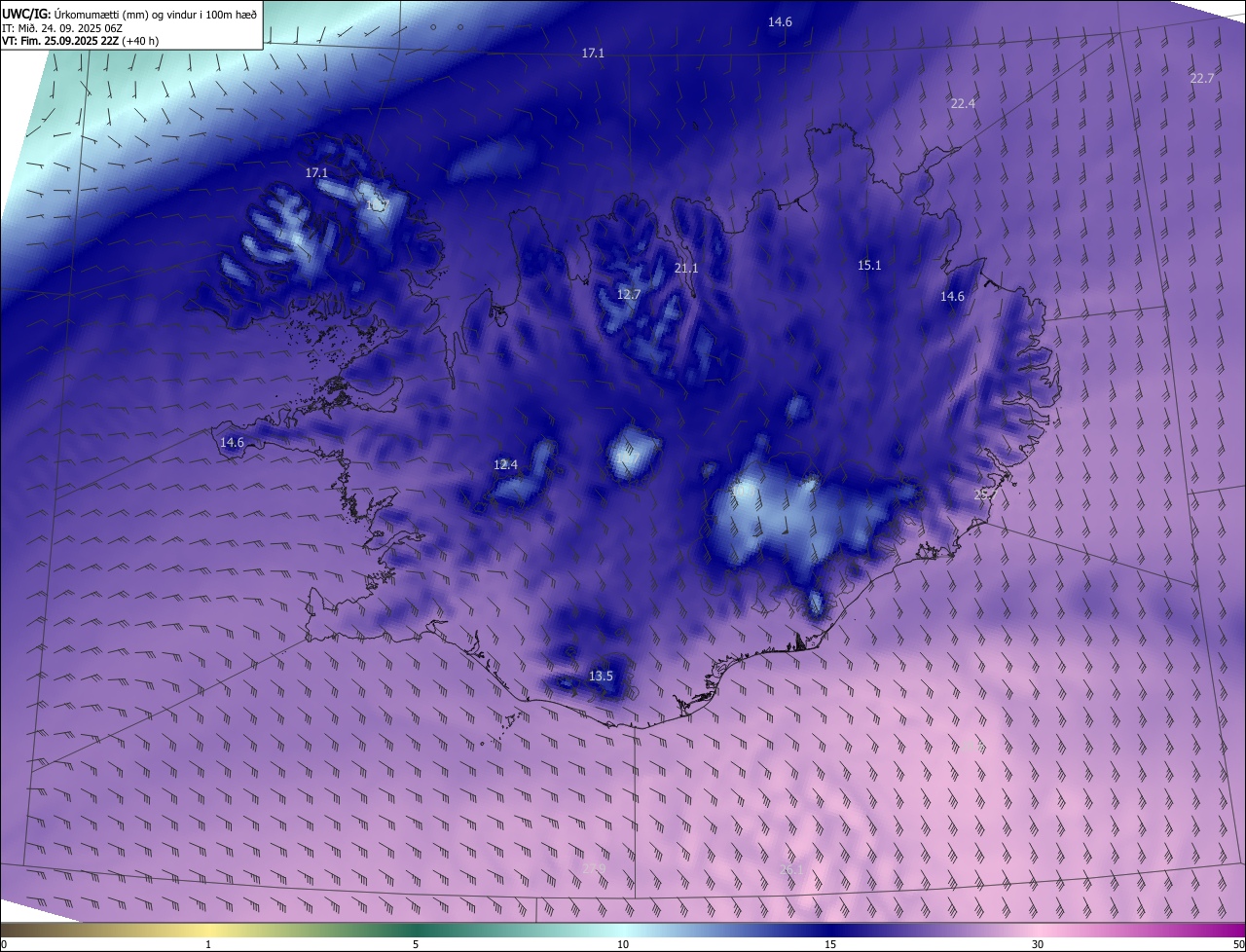Click the 14.6 label west of Snæfellsnes peninsula

232,442
